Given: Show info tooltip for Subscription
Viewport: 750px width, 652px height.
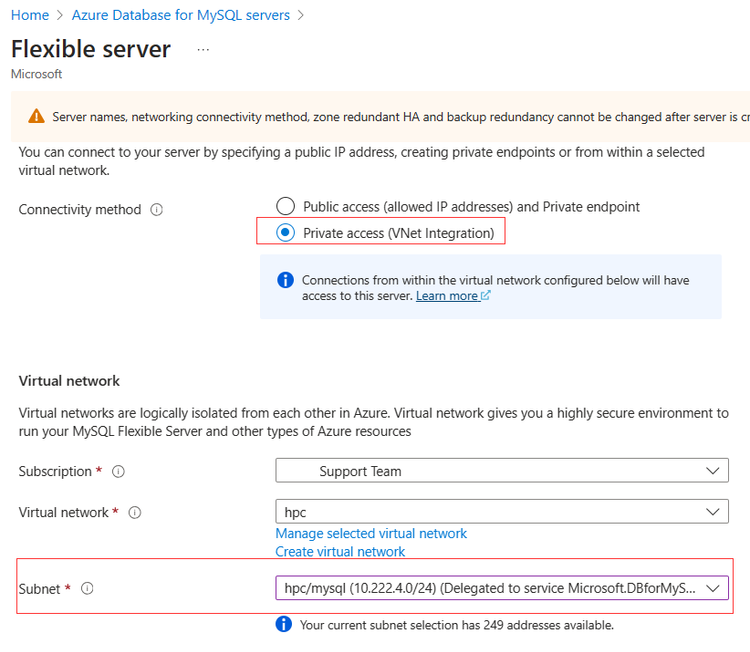Looking at the screenshot, I should pos(118,472).
